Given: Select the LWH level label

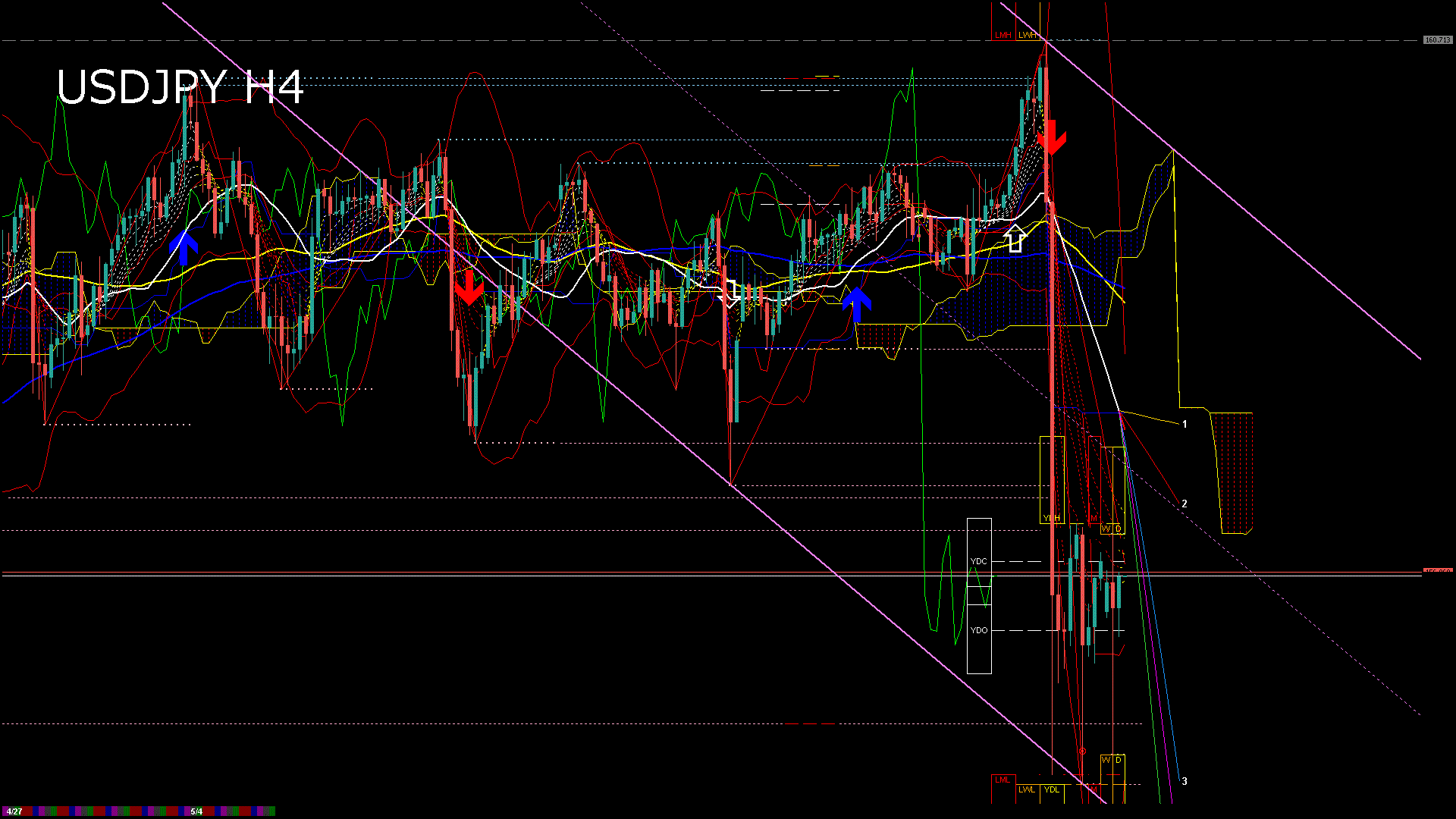Looking at the screenshot, I should 1027,35.
